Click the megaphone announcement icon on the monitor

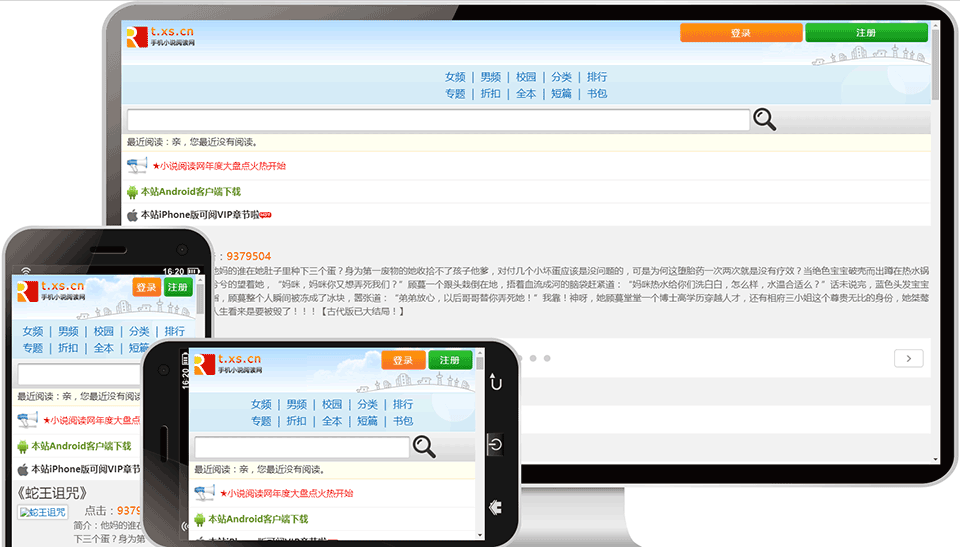137,165
